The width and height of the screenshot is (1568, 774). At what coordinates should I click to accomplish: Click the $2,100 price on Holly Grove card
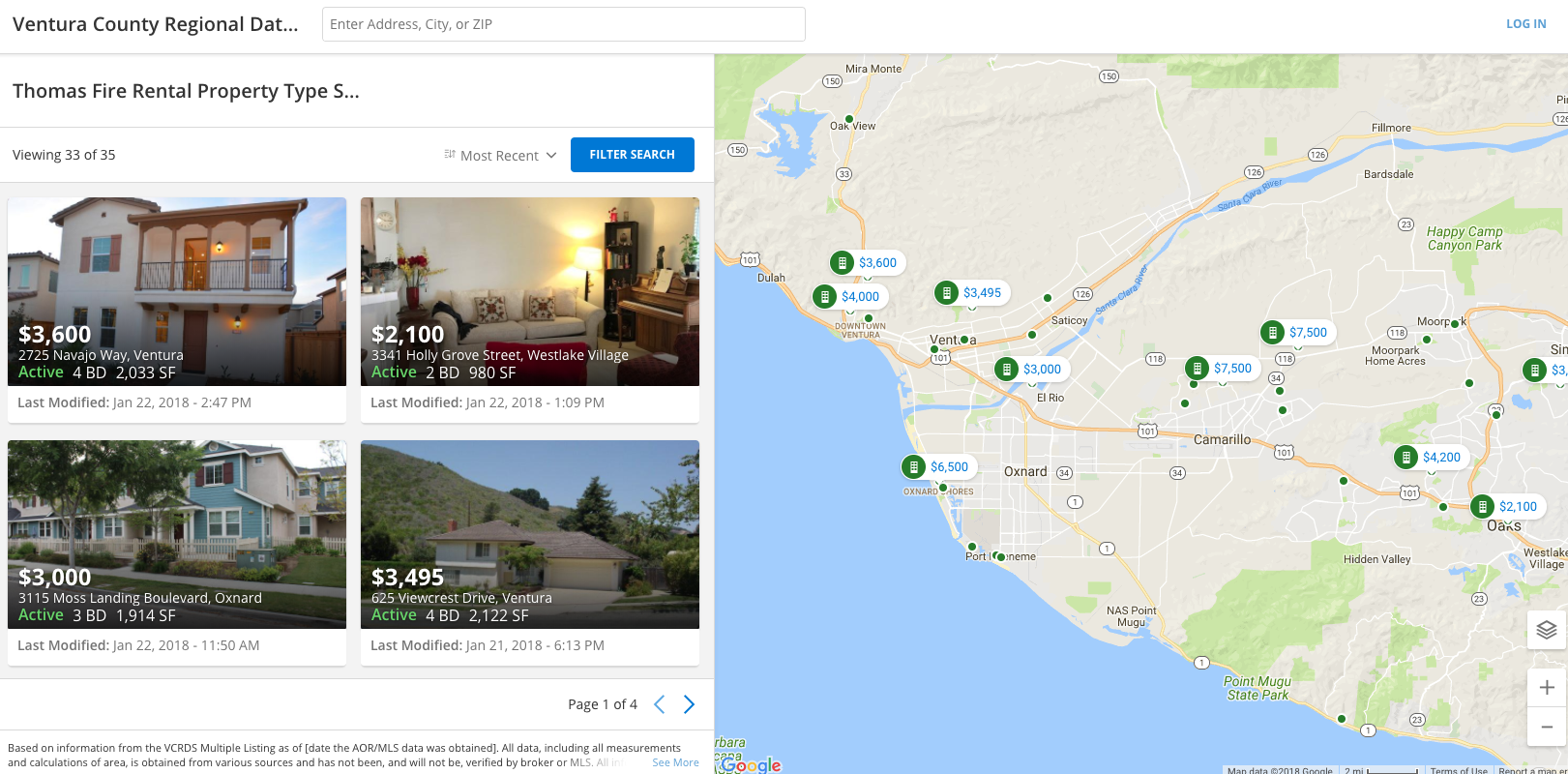coord(408,335)
